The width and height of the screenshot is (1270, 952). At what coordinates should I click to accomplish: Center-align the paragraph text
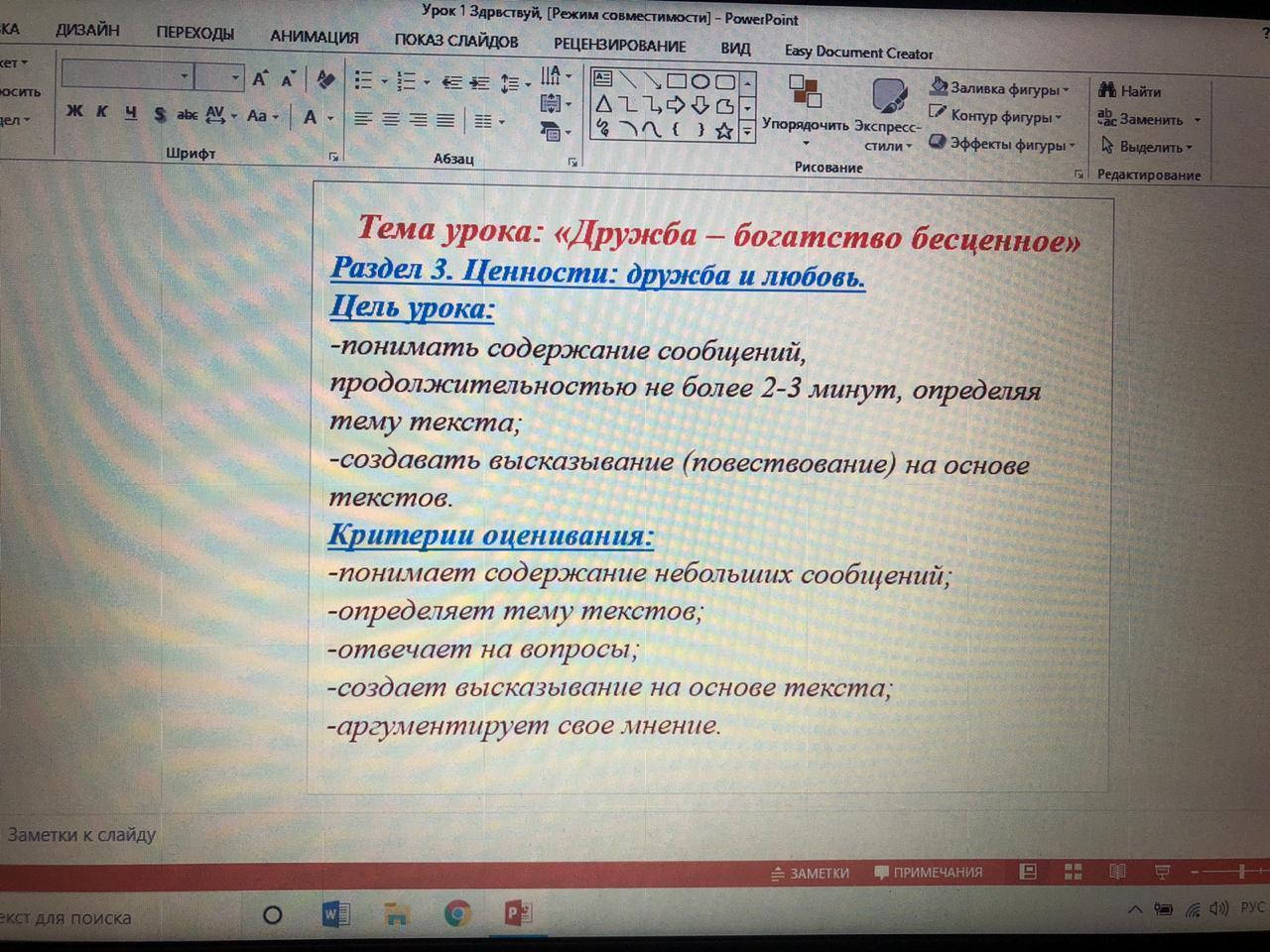(391, 120)
